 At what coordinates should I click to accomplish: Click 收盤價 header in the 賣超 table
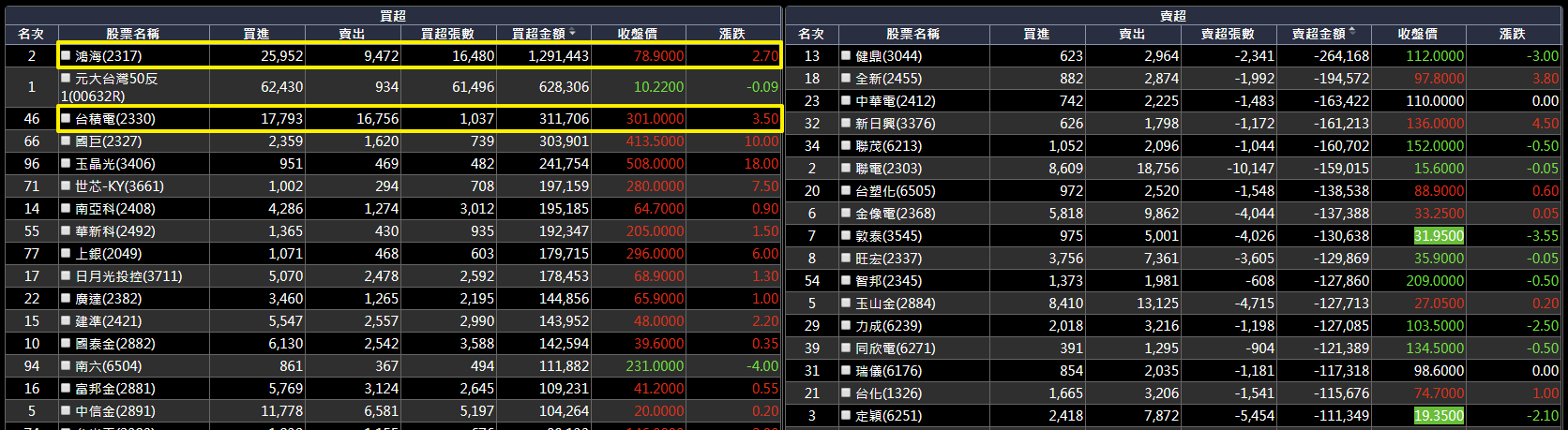tap(1418, 34)
